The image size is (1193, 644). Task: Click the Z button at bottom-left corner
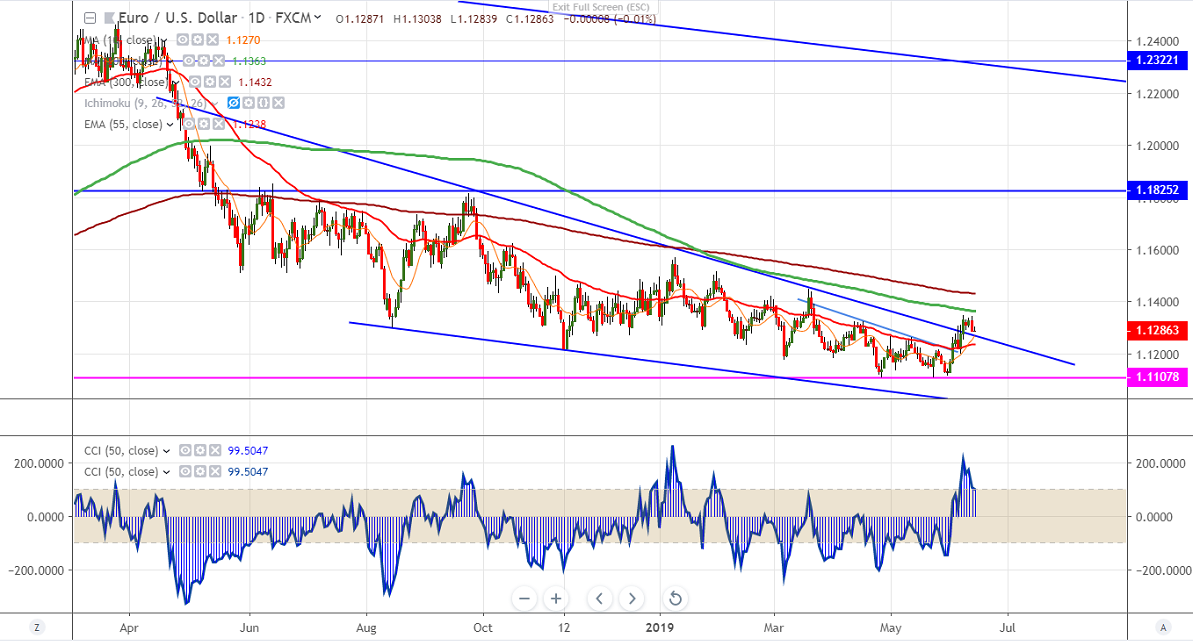tap(37, 627)
